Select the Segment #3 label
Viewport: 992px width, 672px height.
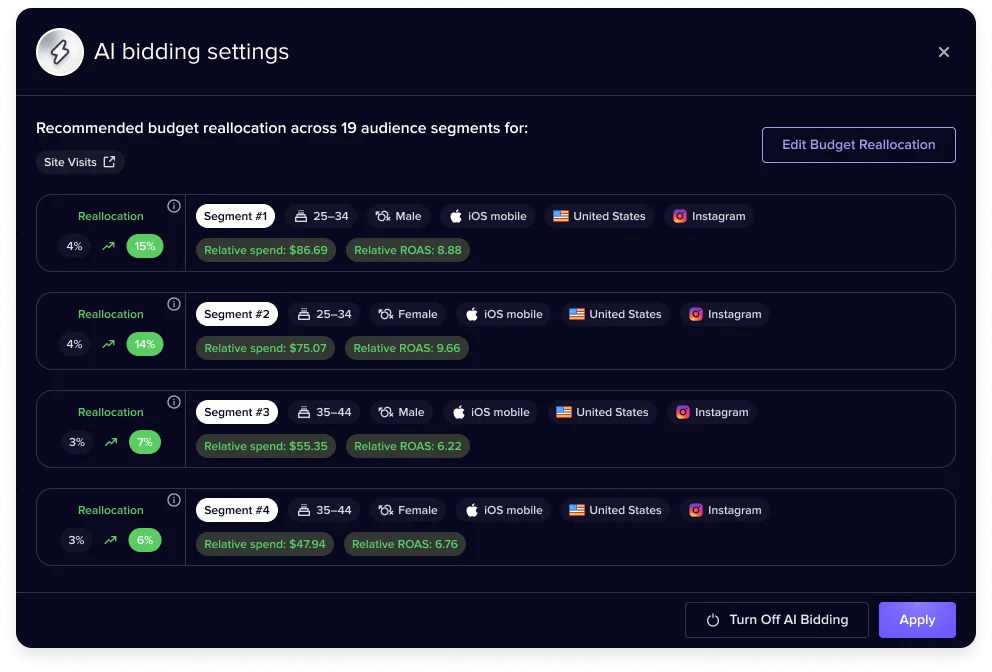[x=237, y=413]
